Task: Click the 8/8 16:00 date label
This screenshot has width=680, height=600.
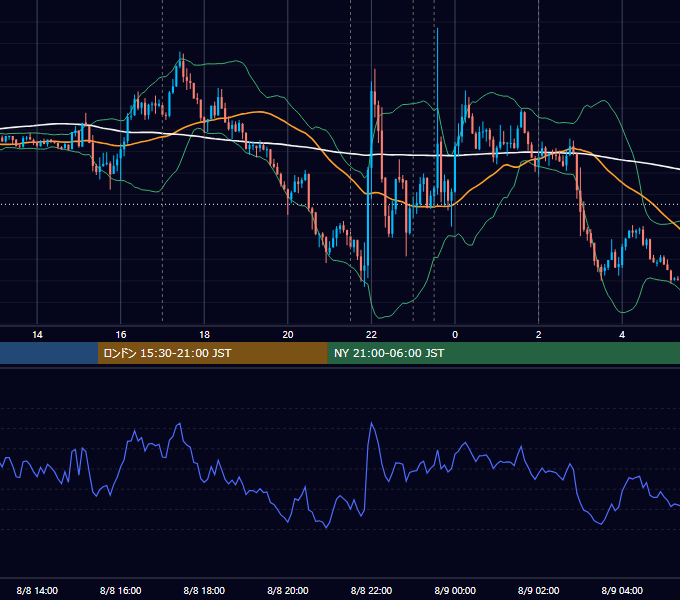Action: pyautogui.click(x=121, y=590)
